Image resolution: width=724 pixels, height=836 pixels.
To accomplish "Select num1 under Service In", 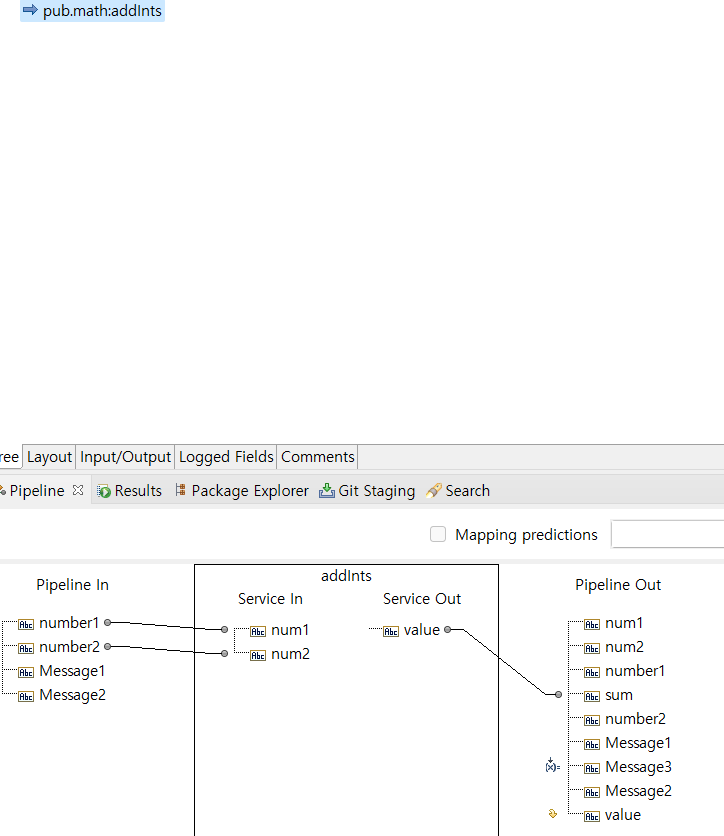I will pyautogui.click(x=290, y=630).
